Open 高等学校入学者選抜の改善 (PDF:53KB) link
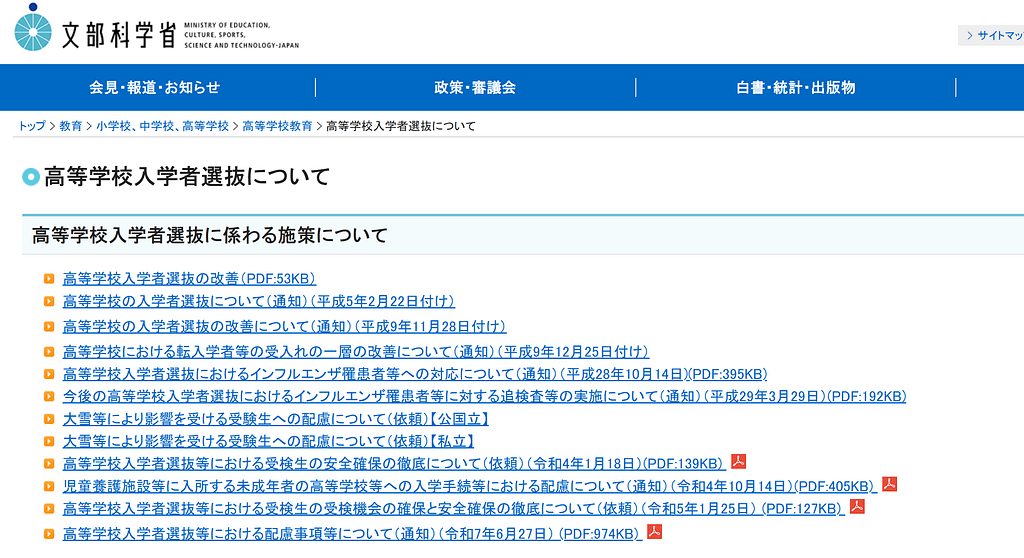 [x=189, y=279]
